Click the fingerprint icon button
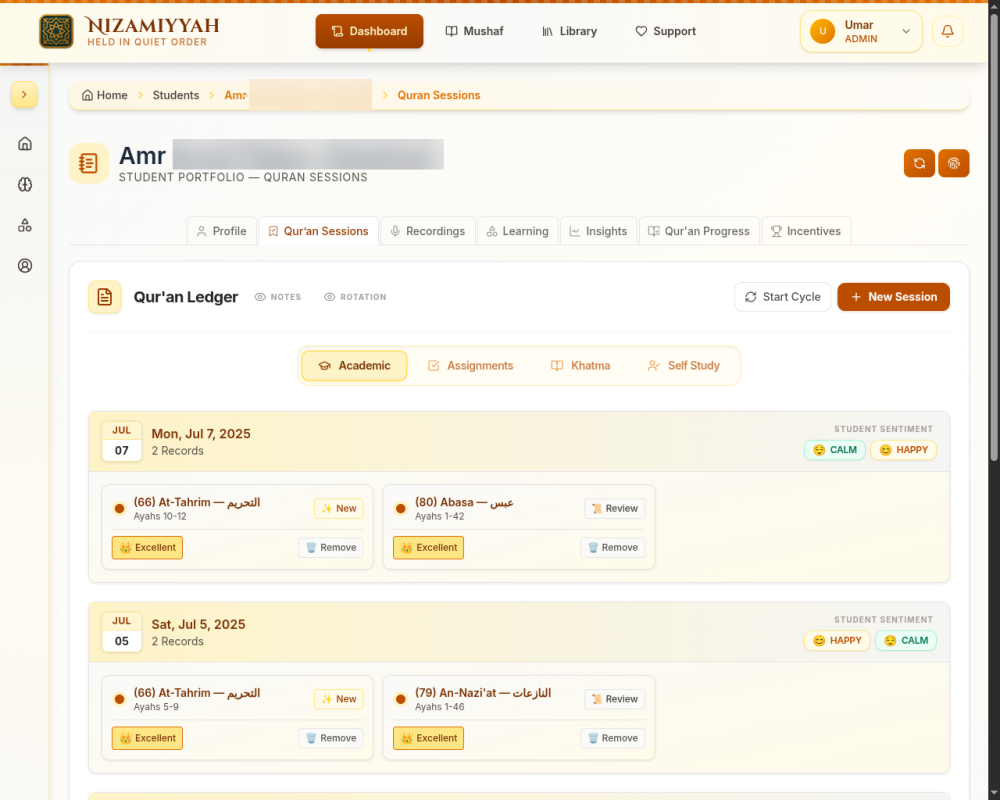The height and width of the screenshot is (800, 1000). point(953,163)
